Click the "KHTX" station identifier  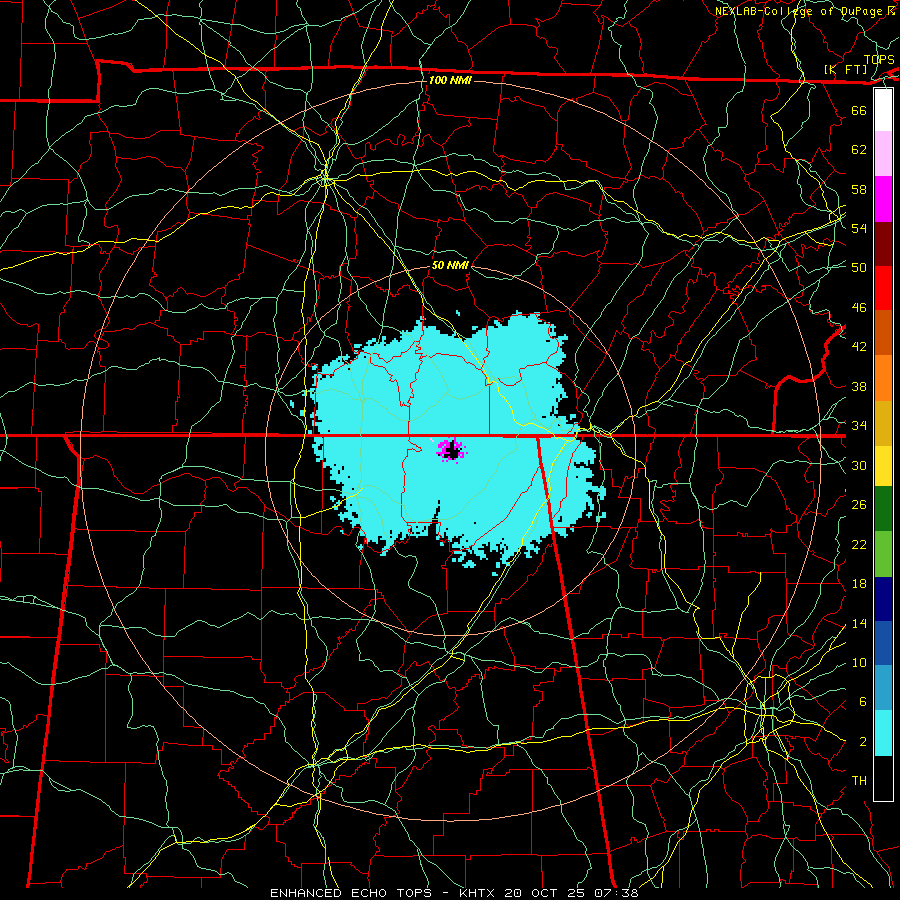pyautogui.click(x=478, y=893)
